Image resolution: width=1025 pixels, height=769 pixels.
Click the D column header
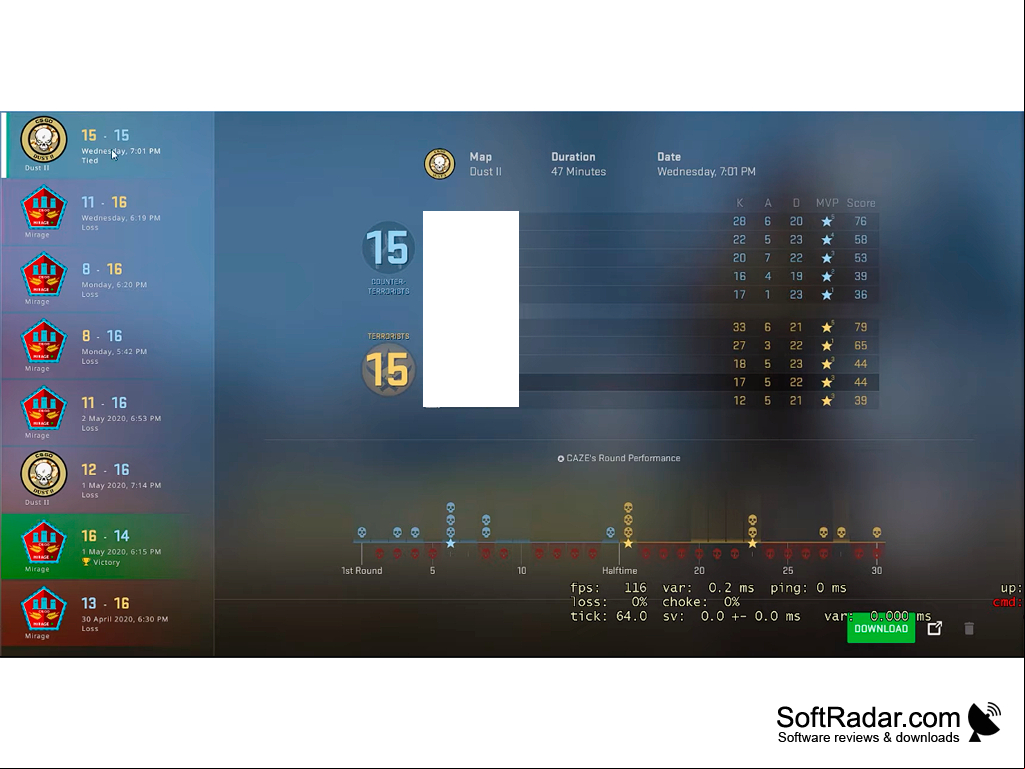pos(796,203)
